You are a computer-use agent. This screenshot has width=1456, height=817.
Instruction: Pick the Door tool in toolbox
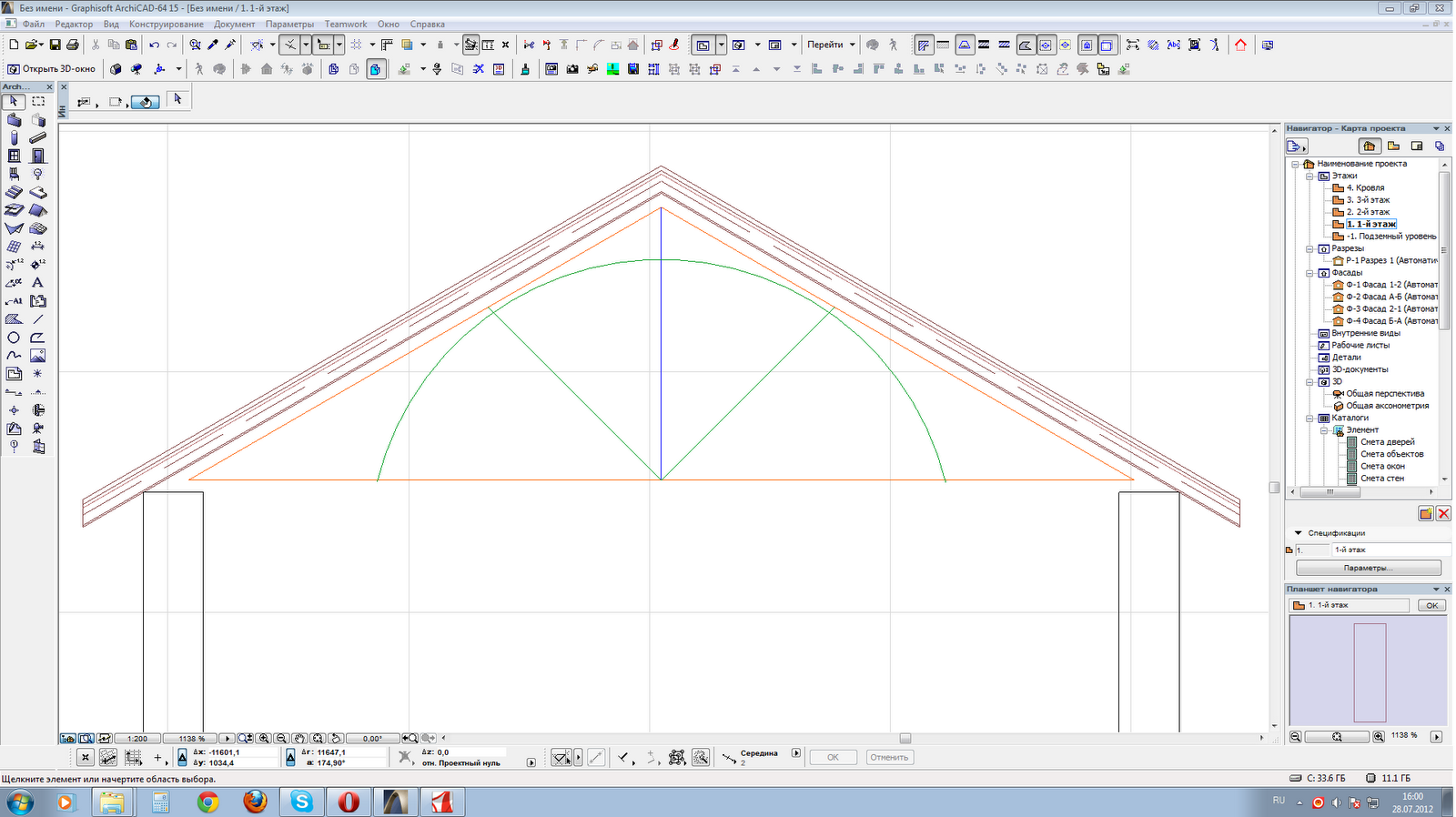[38, 156]
